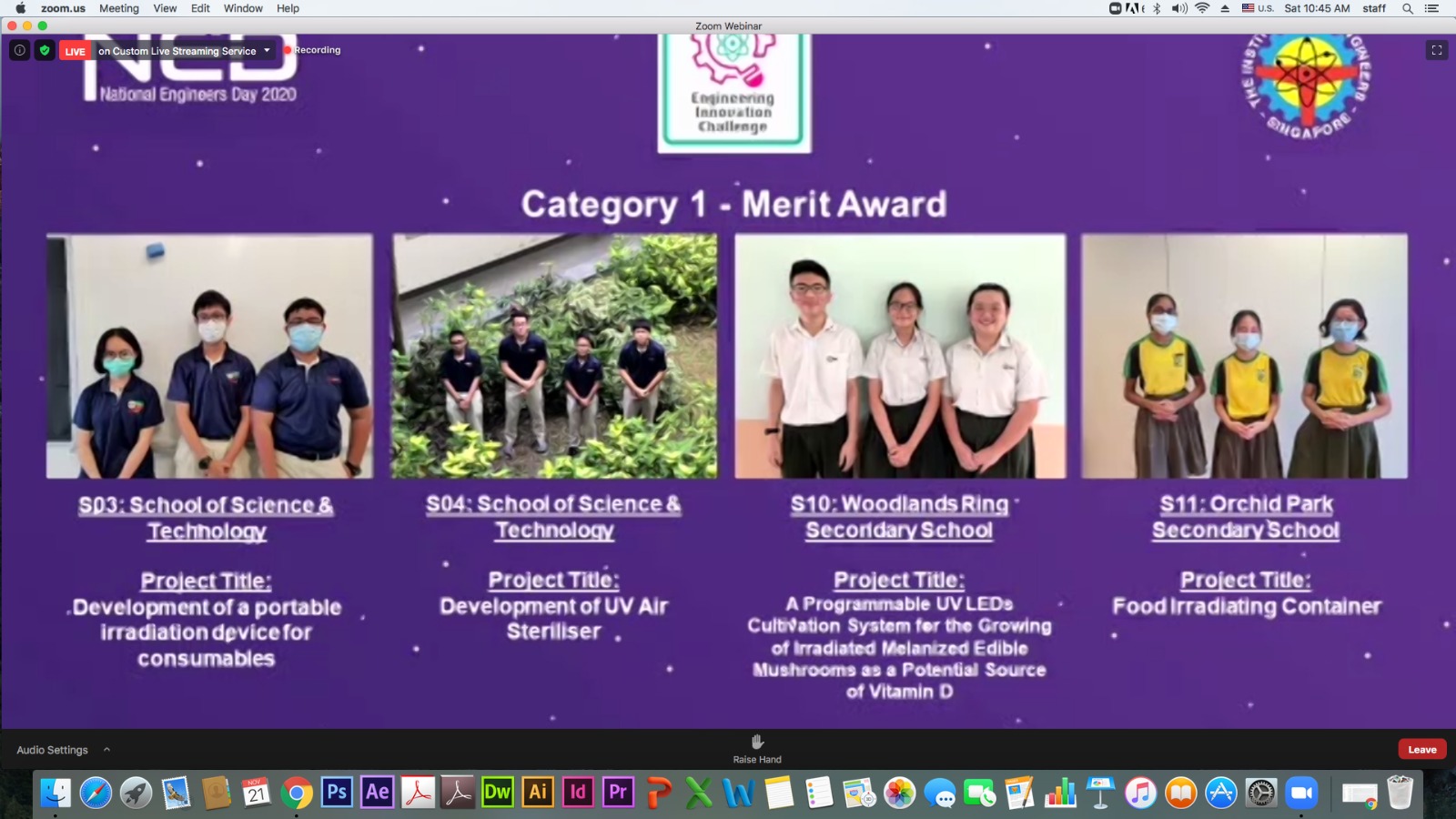This screenshot has height=819, width=1456.
Task: Open Reminders from the dock
Action: [x=819, y=793]
